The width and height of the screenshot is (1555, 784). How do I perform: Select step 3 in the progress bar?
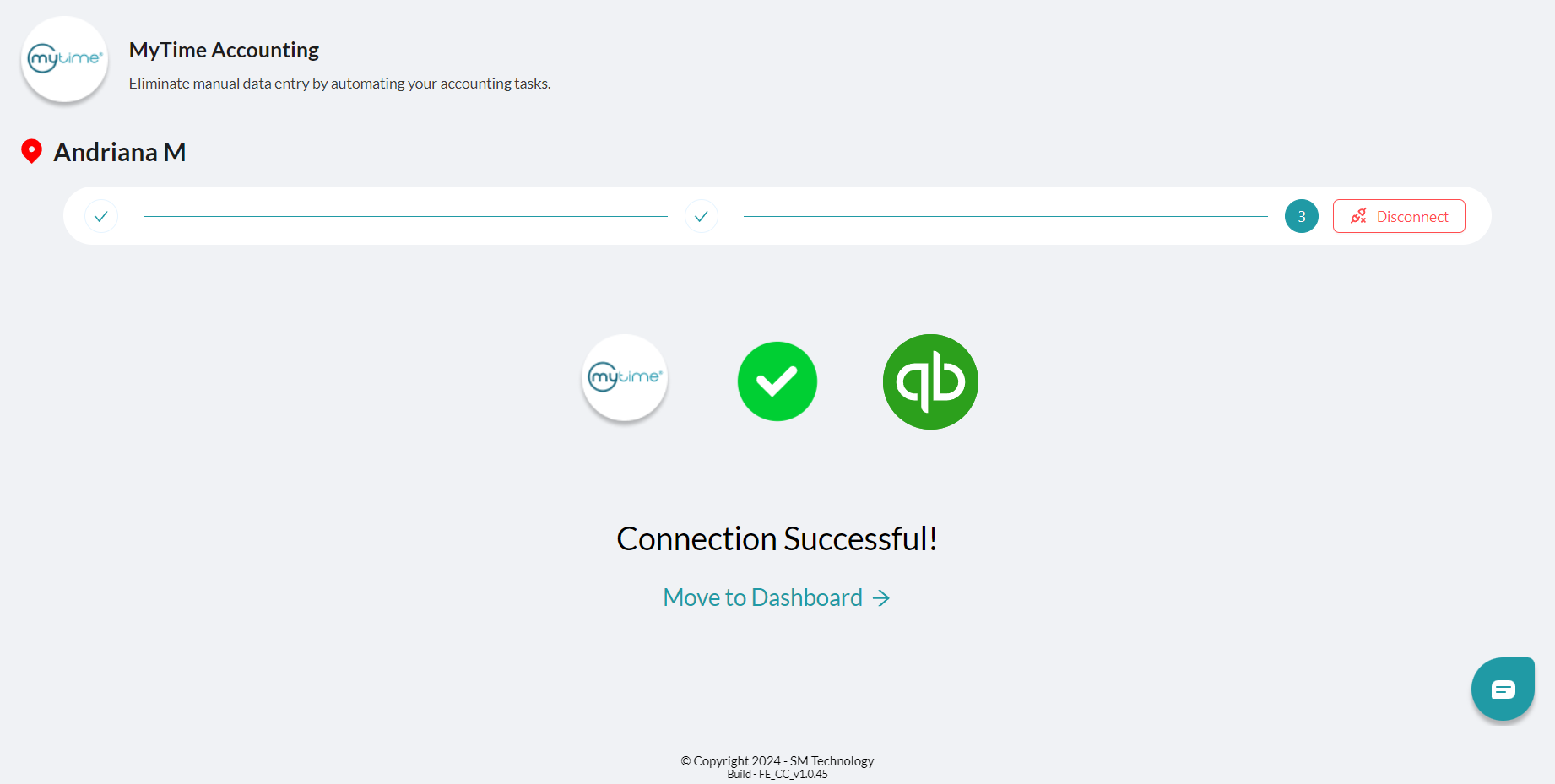(1301, 216)
